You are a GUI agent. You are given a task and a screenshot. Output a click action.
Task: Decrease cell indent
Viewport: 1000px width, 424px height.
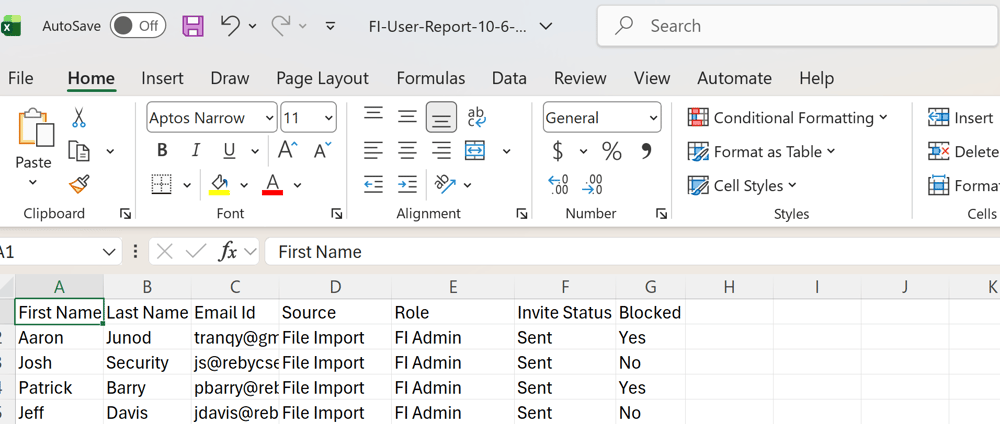click(x=374, y=185)
